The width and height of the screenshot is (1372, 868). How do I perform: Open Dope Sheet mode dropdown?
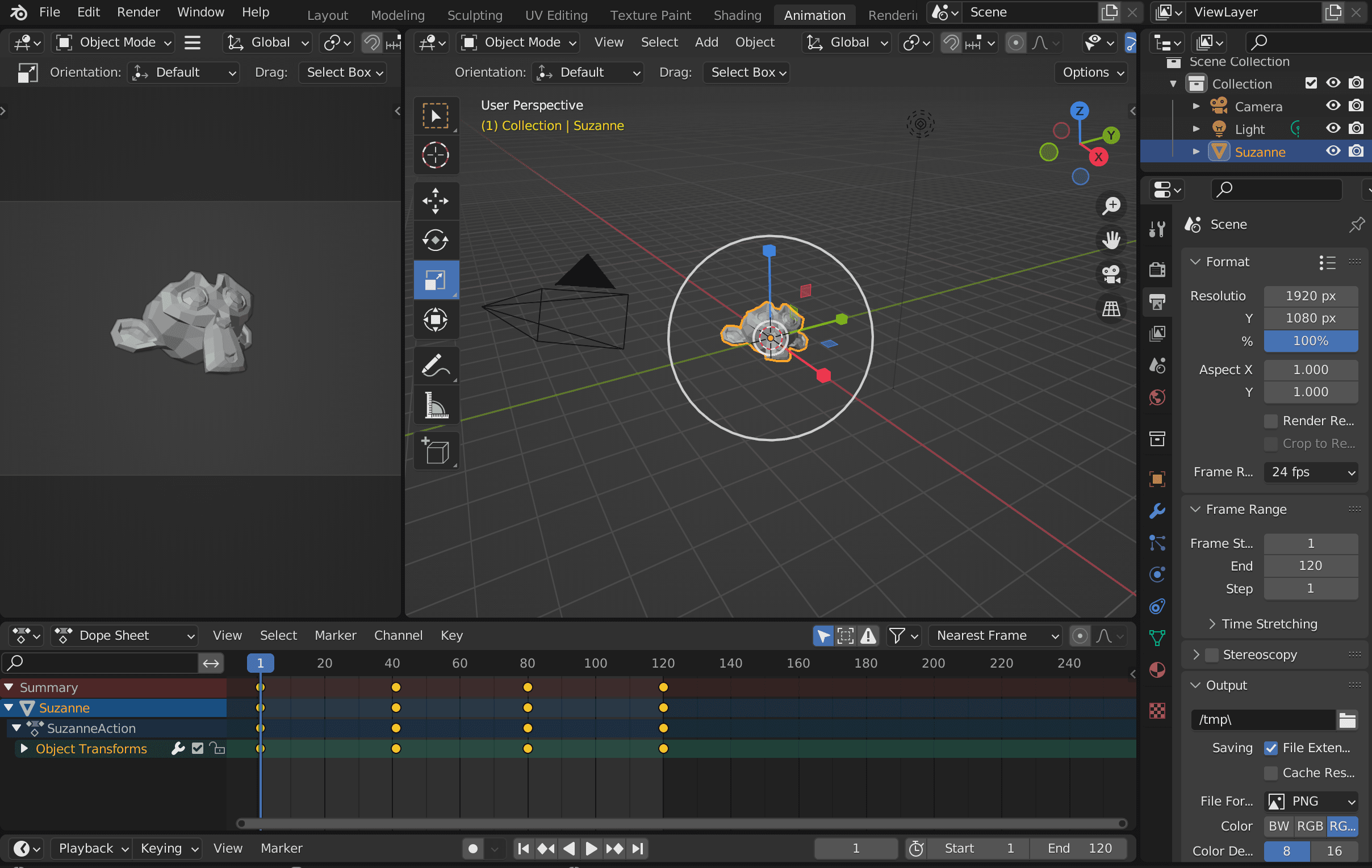(124, 636)
